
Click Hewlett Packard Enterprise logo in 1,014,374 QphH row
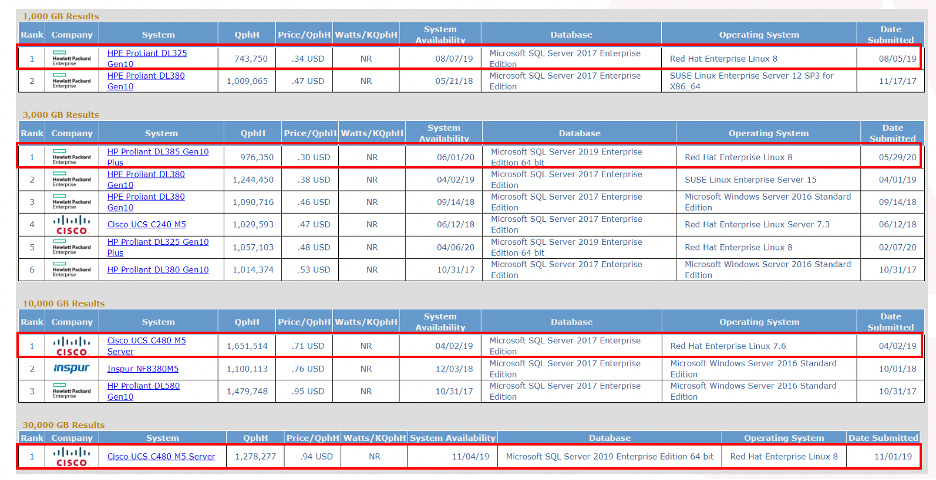[71, 270]
